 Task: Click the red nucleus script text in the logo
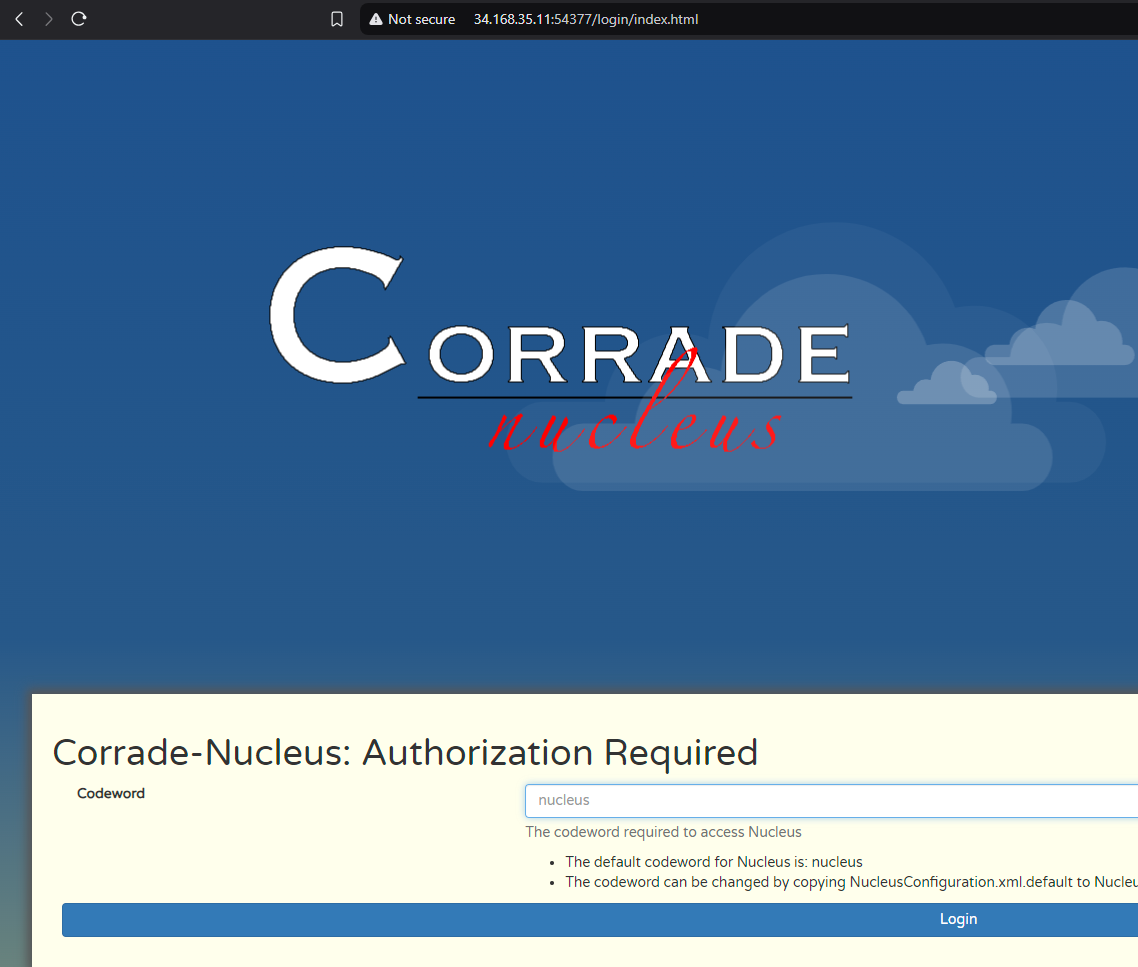tap(634, 430)
